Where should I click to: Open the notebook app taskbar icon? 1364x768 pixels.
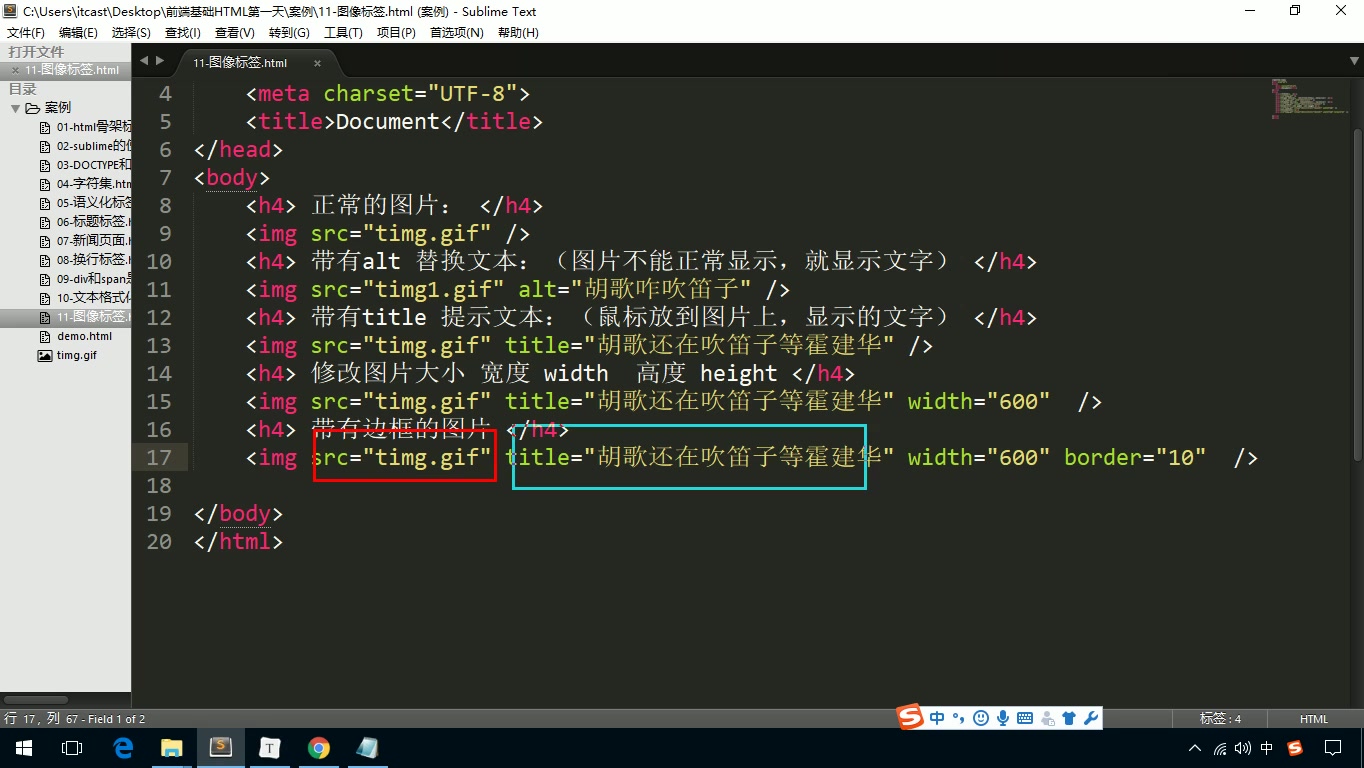pos(367,748)
